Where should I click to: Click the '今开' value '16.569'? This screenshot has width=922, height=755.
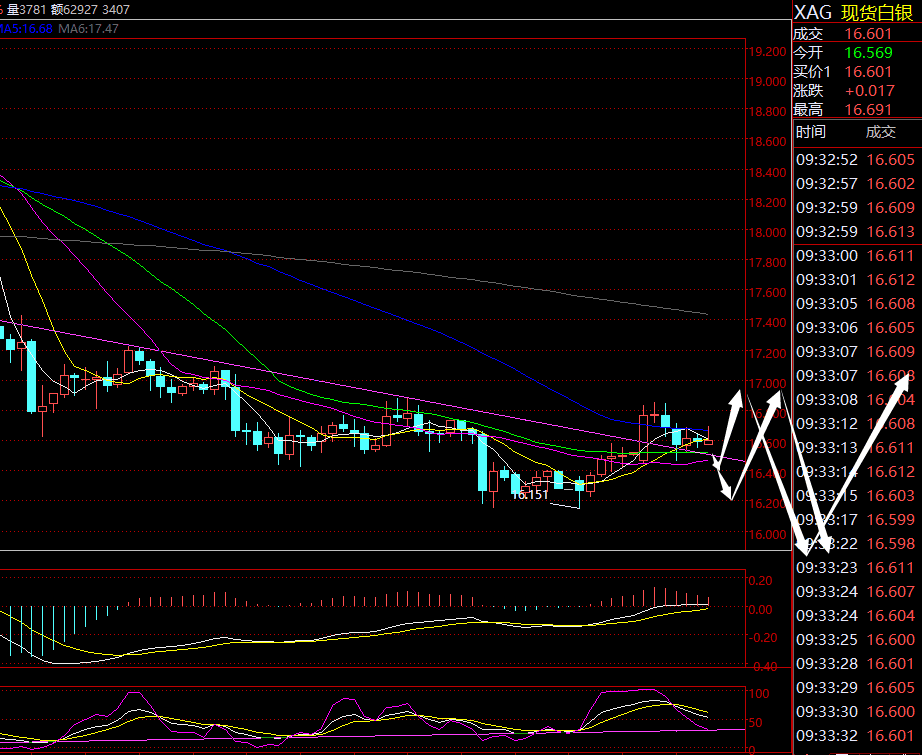[x=868, y=52]
